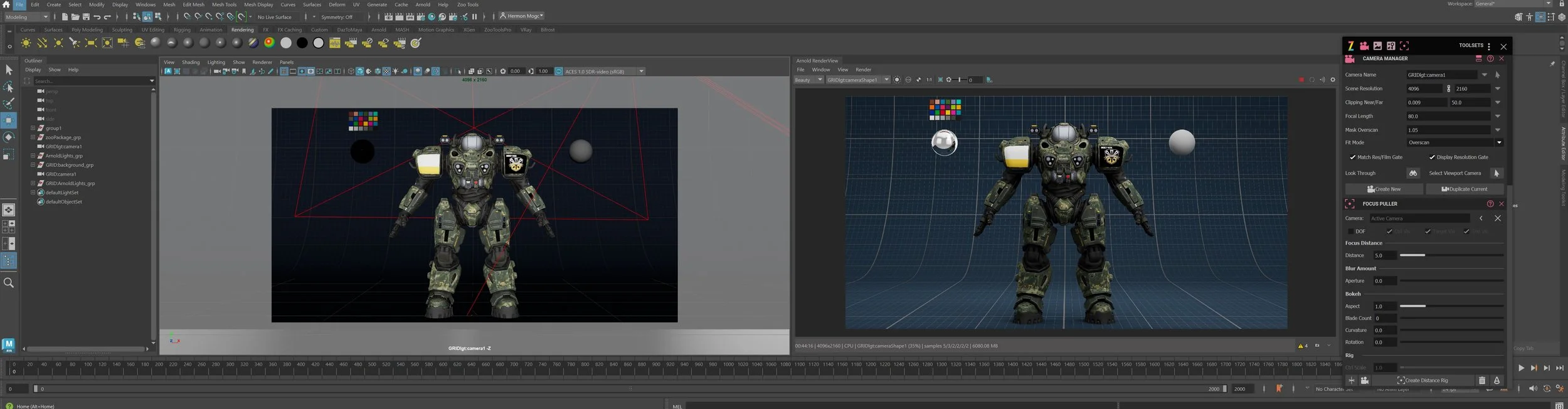Click the Create New camera button

pos(1384,189)
